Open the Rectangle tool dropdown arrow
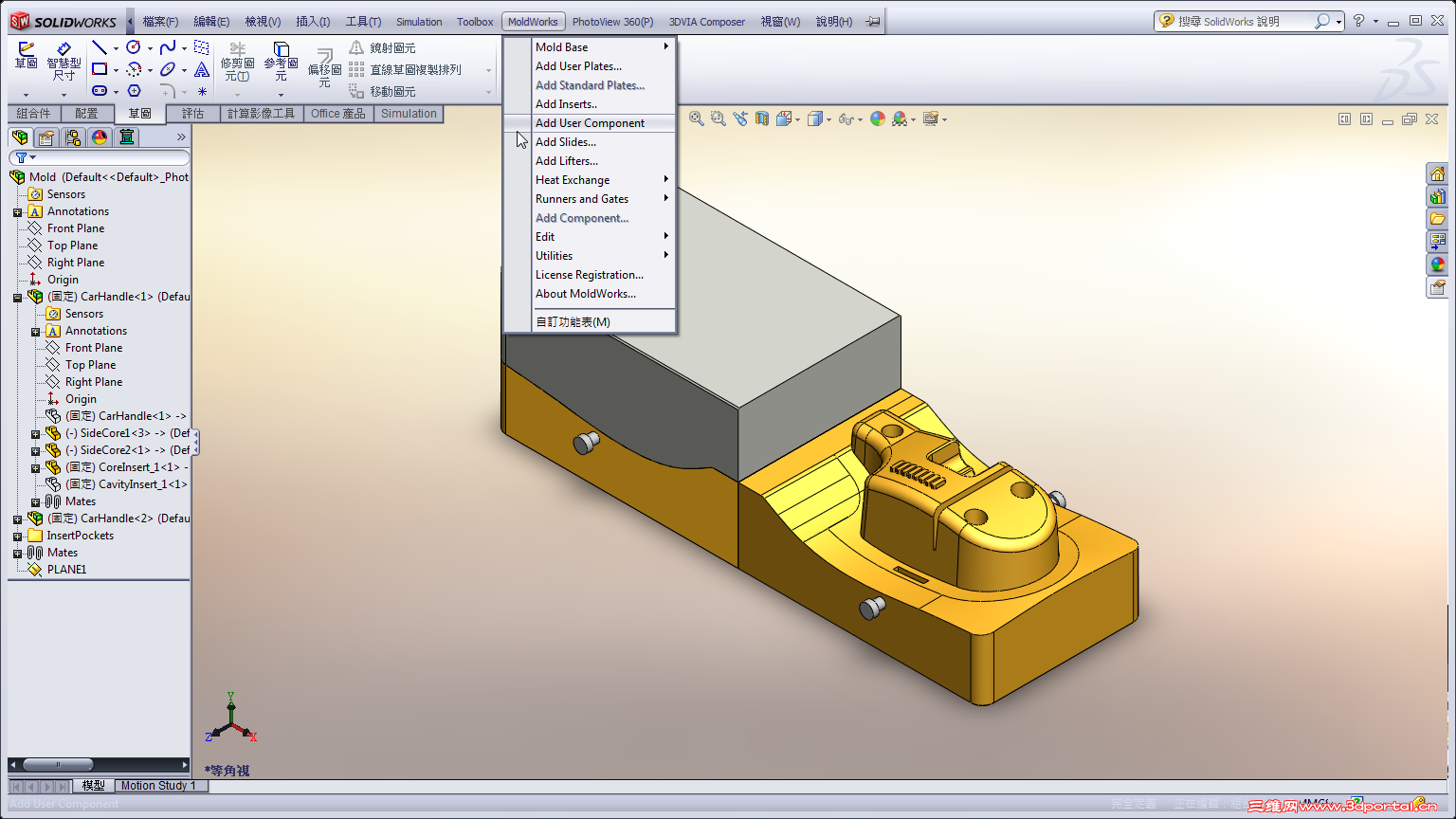The image size is (1456, 819). tap(116, 70)
